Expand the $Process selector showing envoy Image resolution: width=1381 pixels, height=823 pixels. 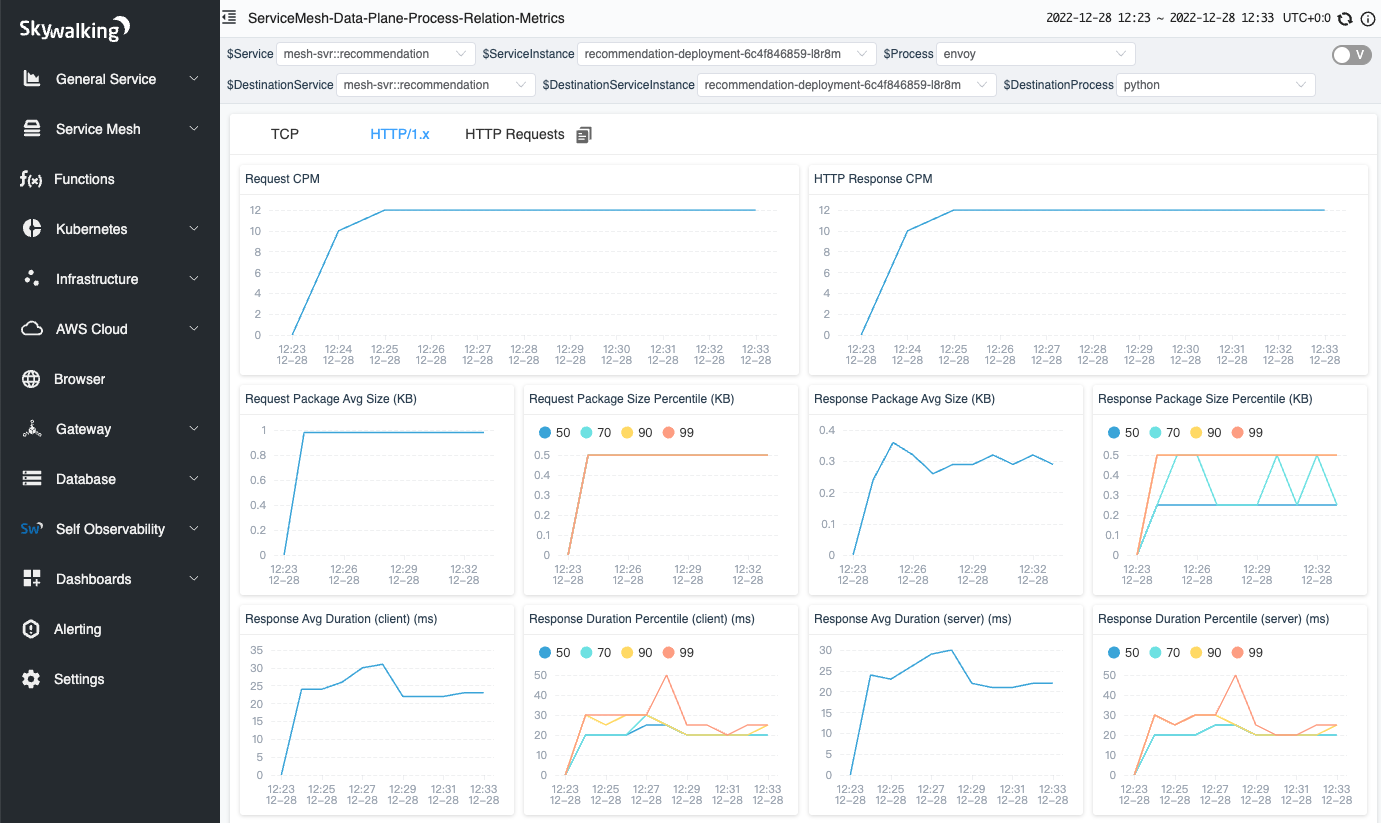1035,54
